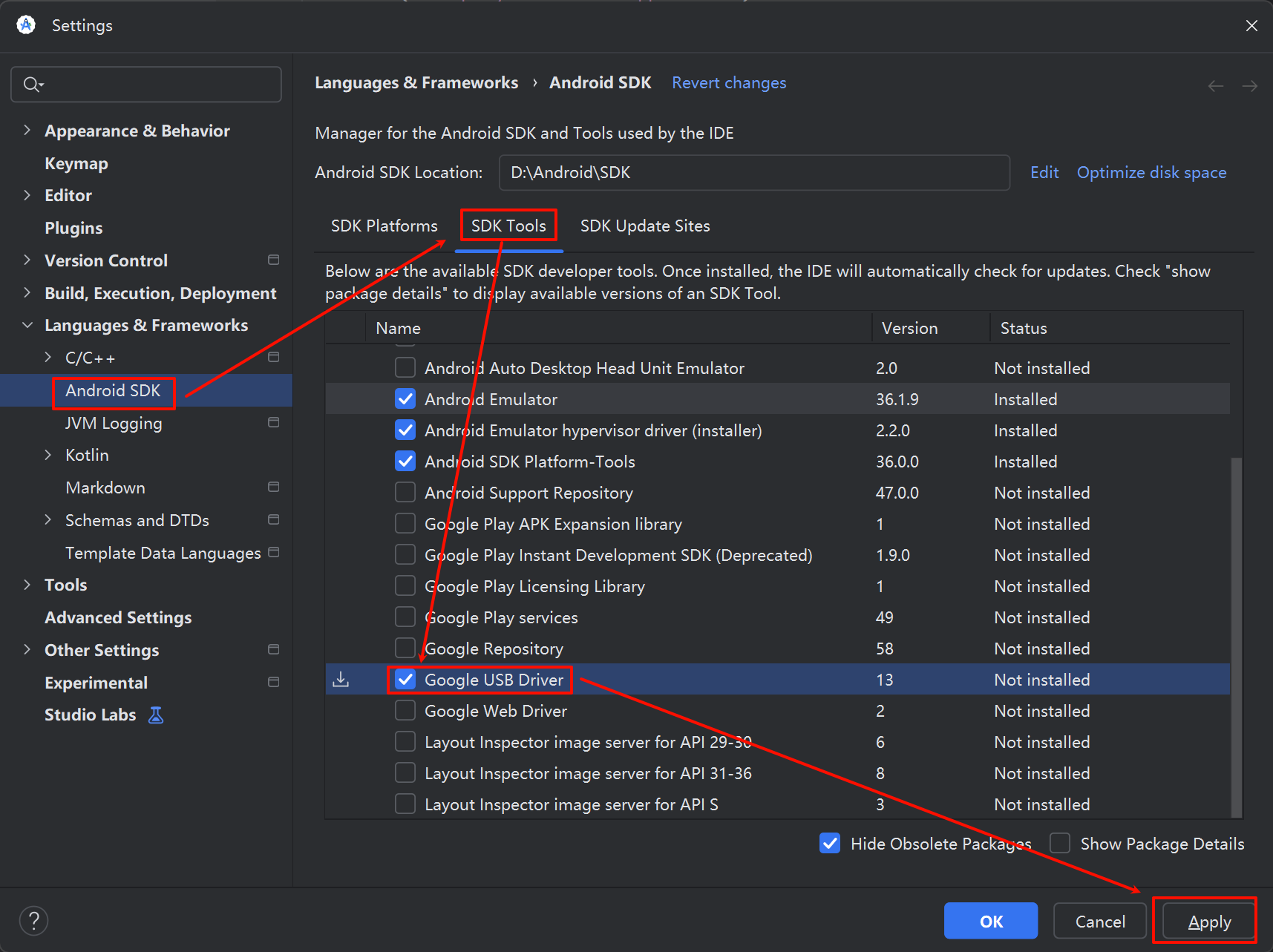Click the OK button
This screenshot has width=1273, height=952.
[991, 921]
